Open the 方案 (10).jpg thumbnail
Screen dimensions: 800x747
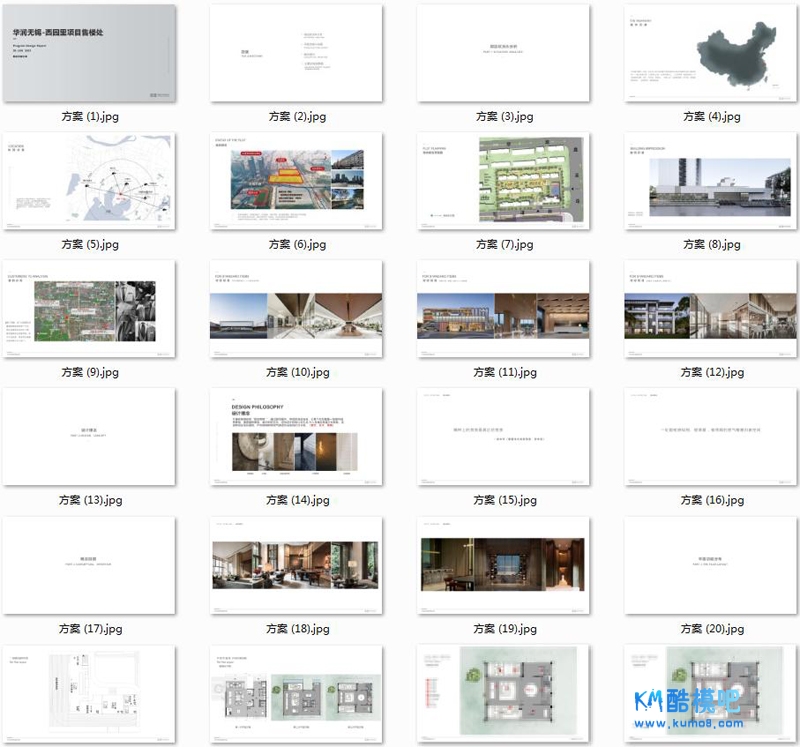point(296,309)
